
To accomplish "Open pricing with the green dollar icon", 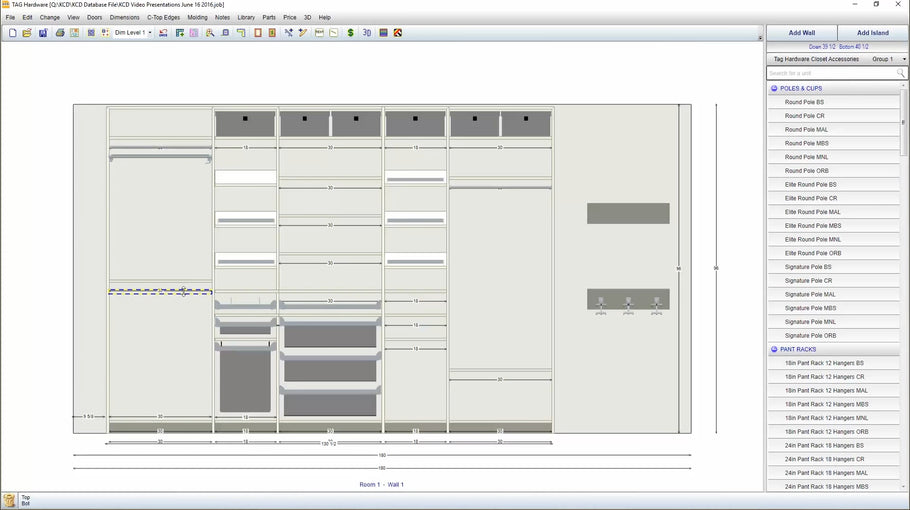I will [x=350, y=33].
